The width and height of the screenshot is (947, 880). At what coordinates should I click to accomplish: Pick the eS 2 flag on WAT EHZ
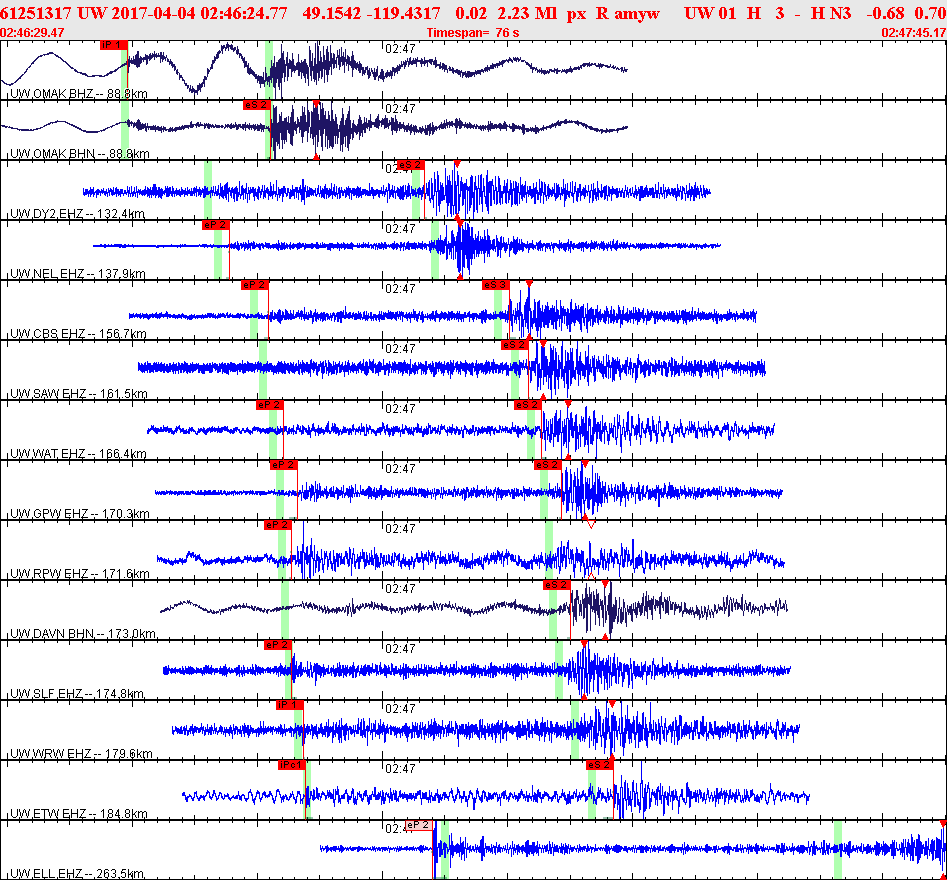(528, 405)
